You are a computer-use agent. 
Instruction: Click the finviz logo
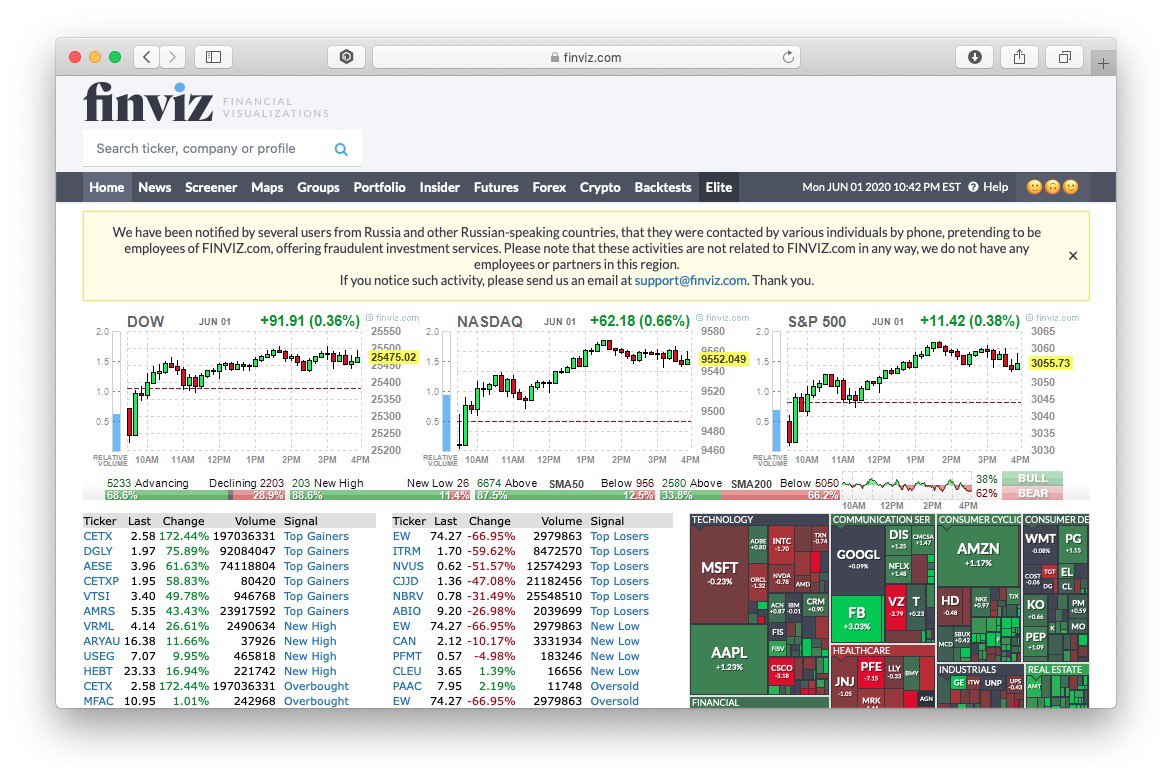coord(148,102)
